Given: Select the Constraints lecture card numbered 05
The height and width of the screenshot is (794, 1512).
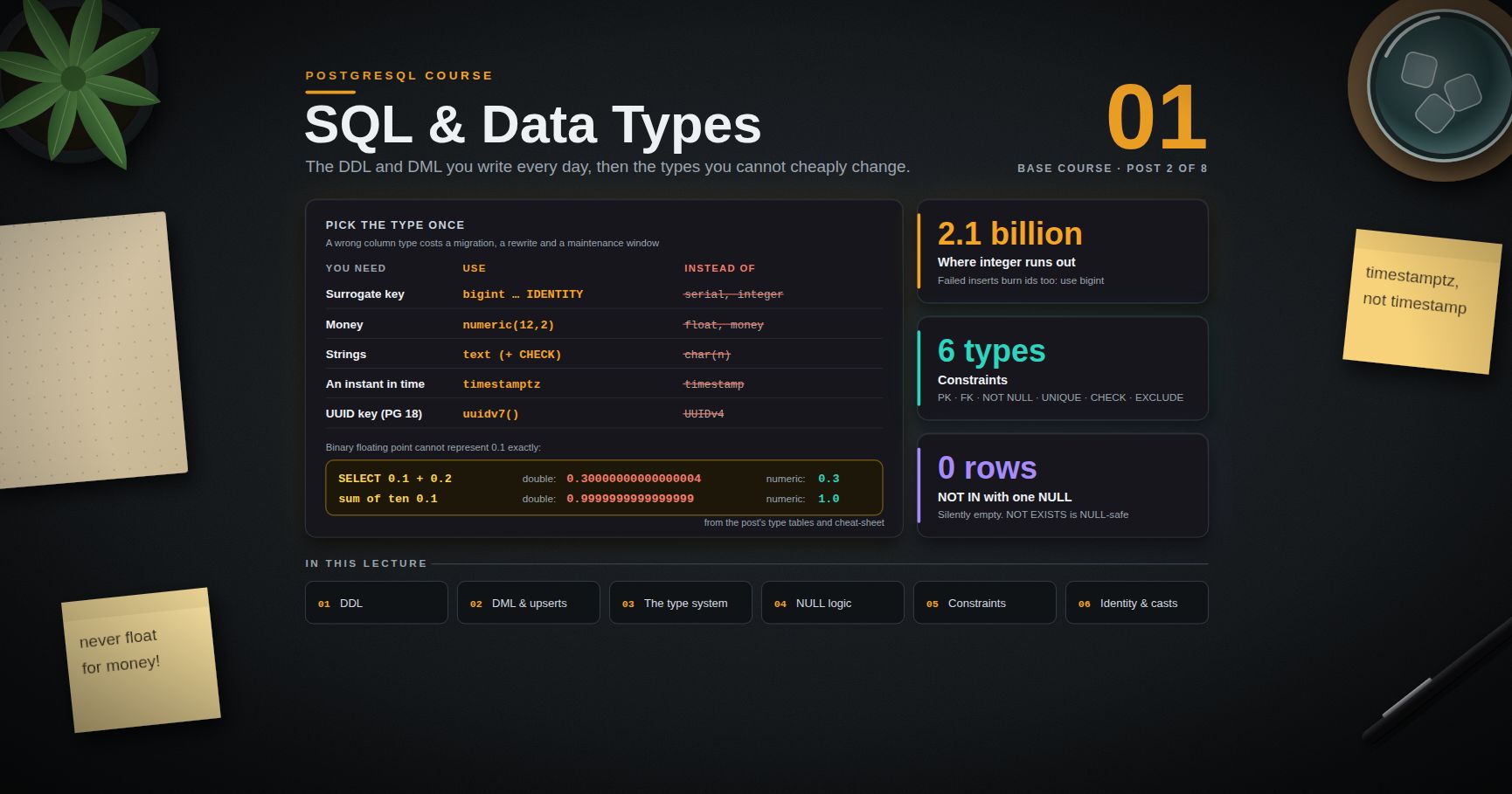Looking at the screenshot, I should (x=984, y=603).
